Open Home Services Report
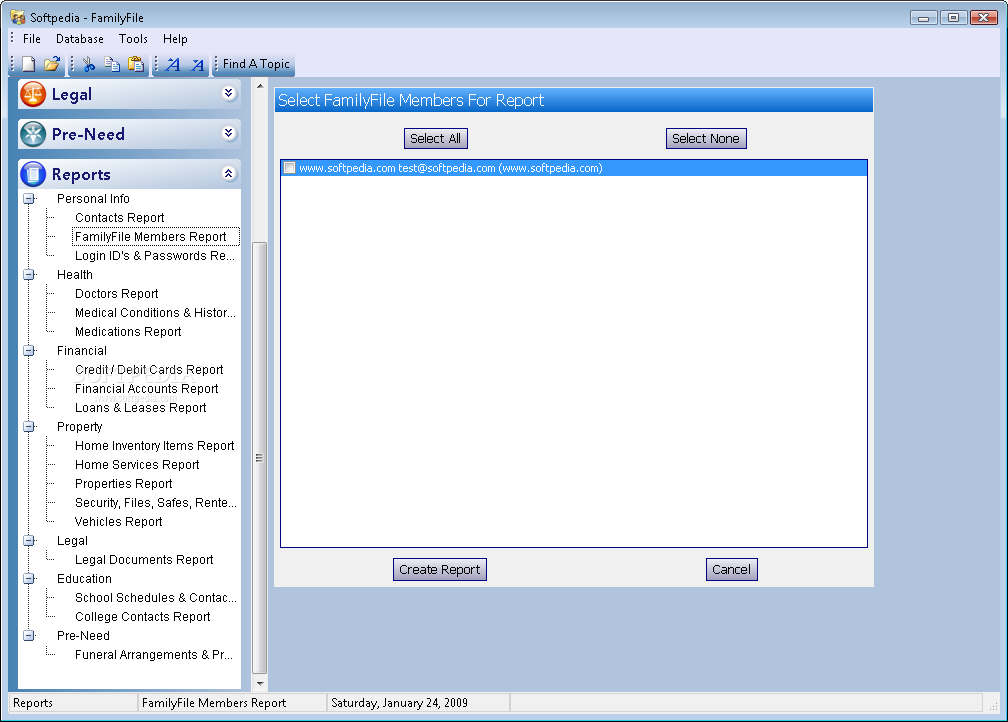1008x722 pixels. click(137, 464)
